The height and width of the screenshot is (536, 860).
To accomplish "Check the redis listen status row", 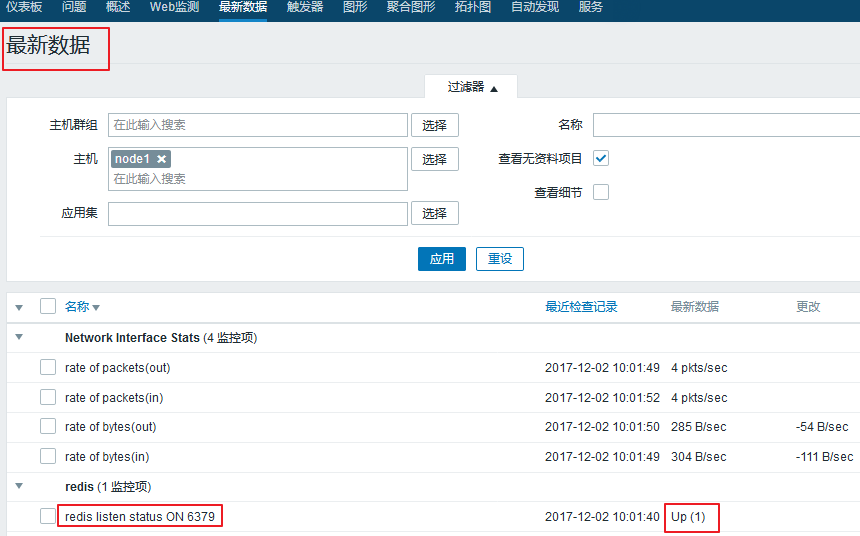I will 48,516.
